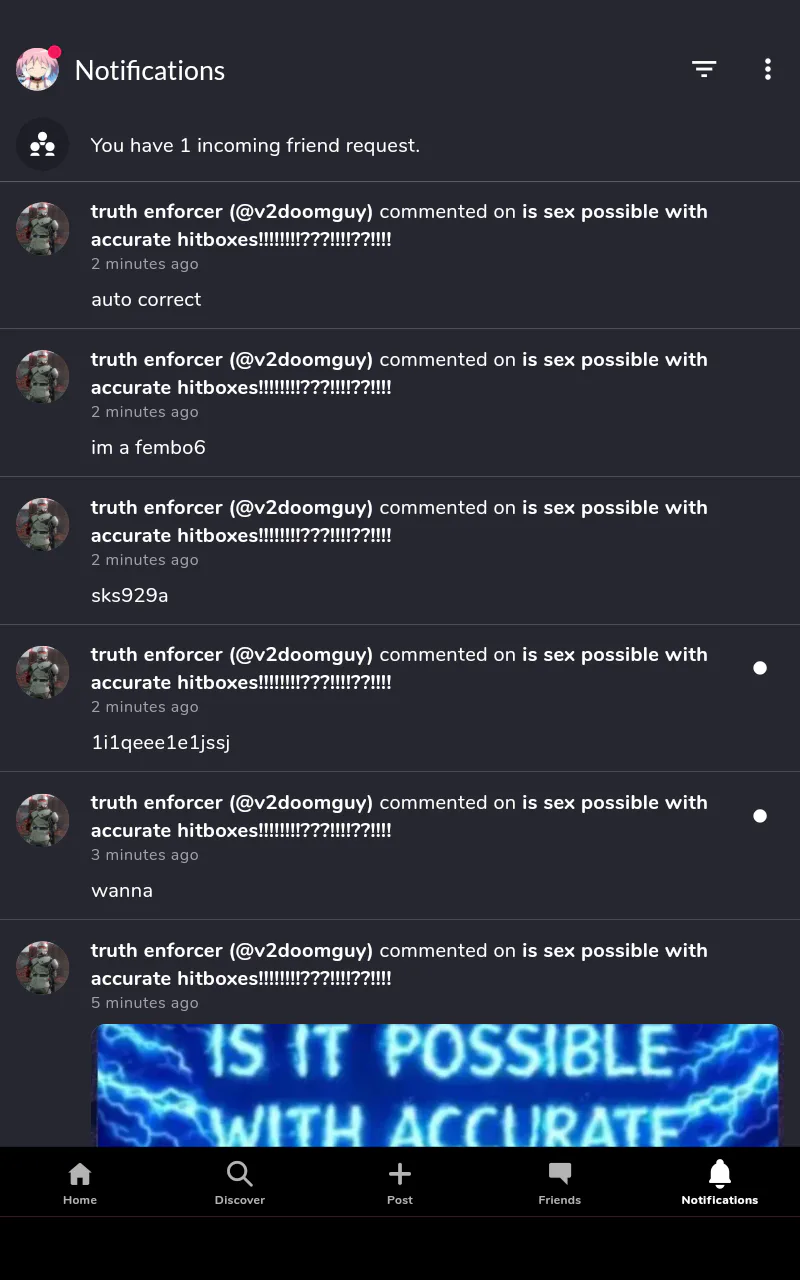
Task: Tap avatar on the 5 minutes ago notification
Action: (x=42, y=967)
